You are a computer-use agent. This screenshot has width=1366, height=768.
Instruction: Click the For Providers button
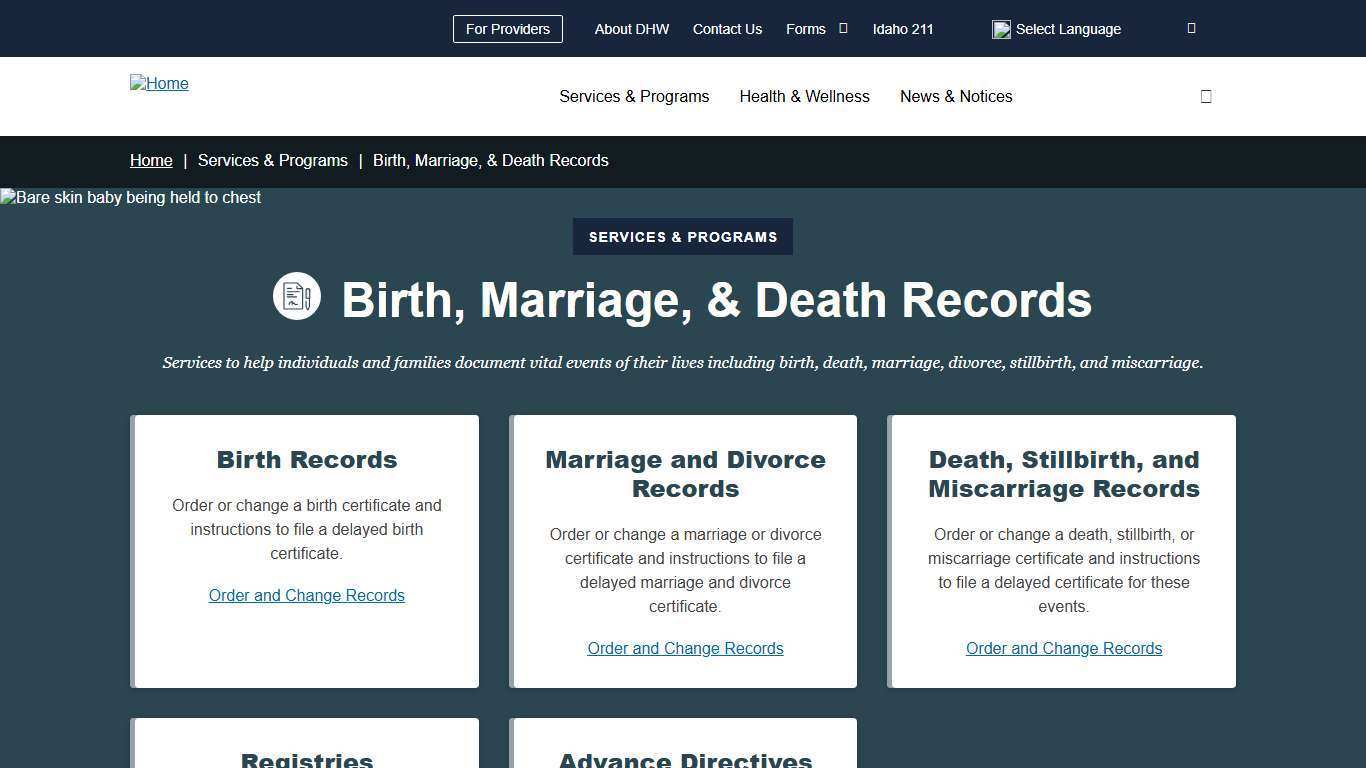tap(507, 29)
